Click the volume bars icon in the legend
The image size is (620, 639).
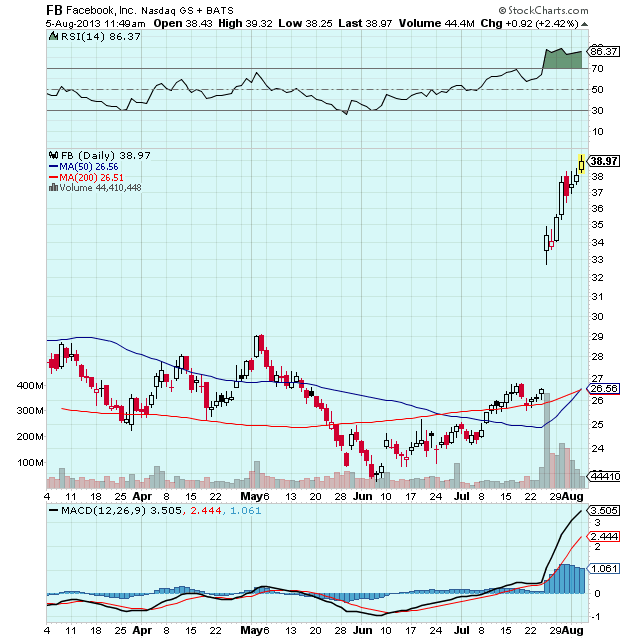pyautogui.click(x=53, y=187)
